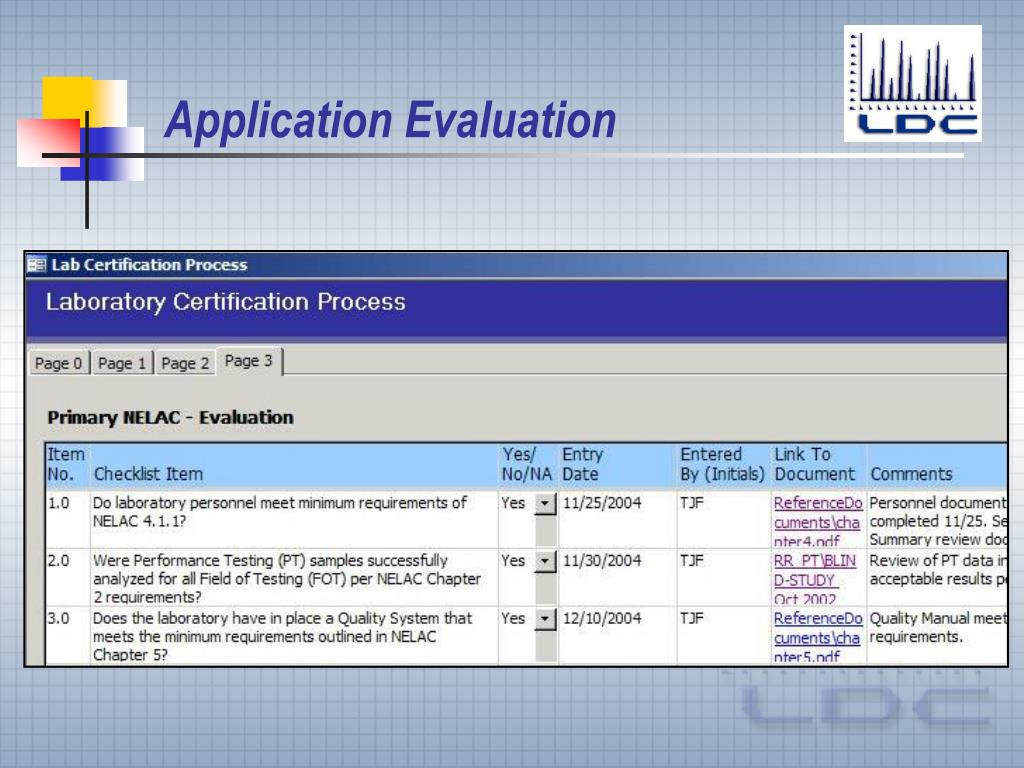Click the TJF initials for item 3.0
The width and height of the screenshot is (1024, 768).
tap(692, 618)
